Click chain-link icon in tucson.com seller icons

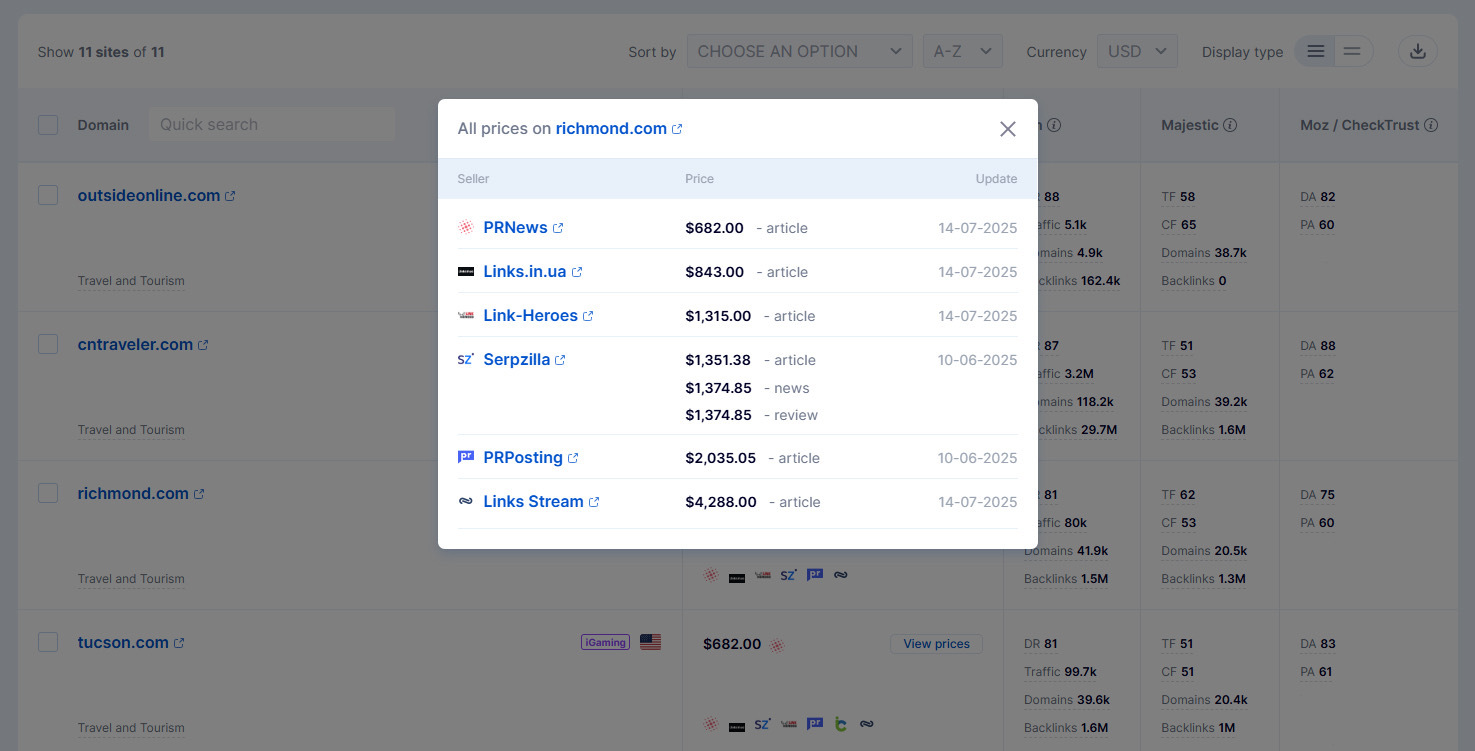click(x=867, y=724)
